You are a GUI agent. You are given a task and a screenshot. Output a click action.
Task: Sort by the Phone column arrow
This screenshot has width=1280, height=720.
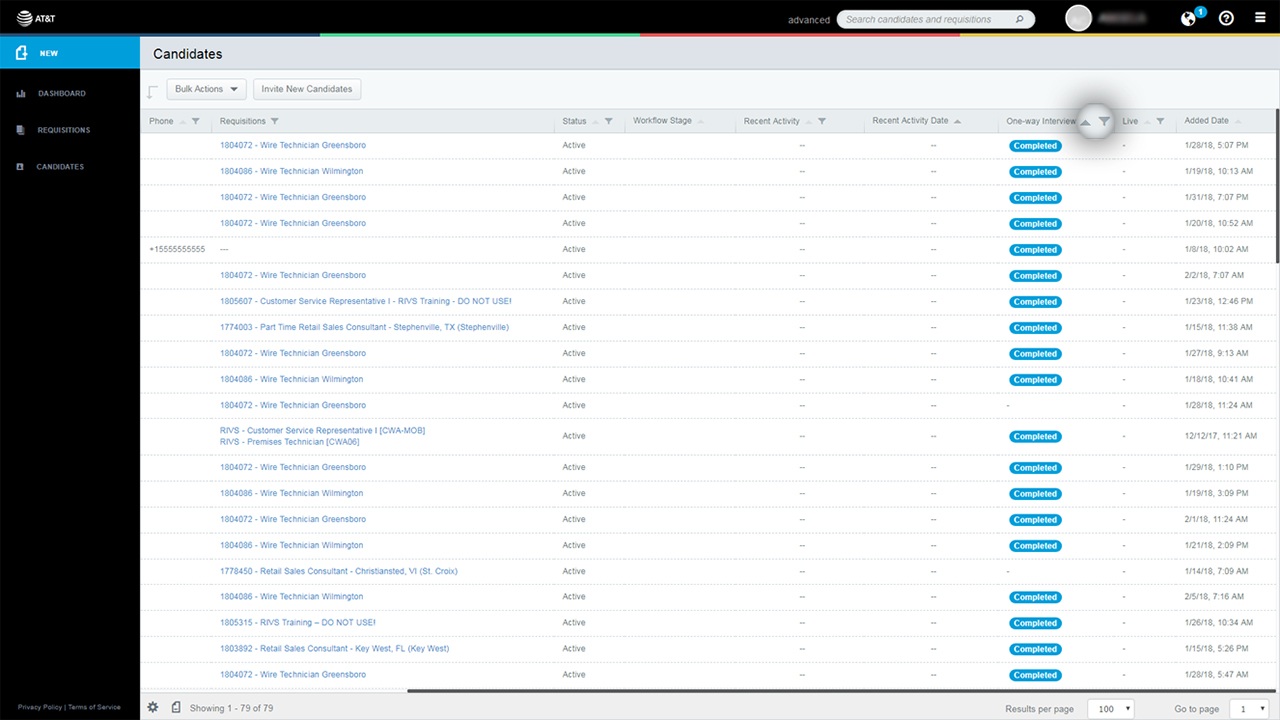coord(182,122)
